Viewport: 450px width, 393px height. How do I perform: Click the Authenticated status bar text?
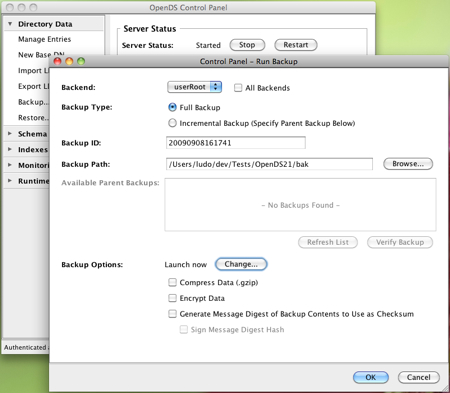26,347
